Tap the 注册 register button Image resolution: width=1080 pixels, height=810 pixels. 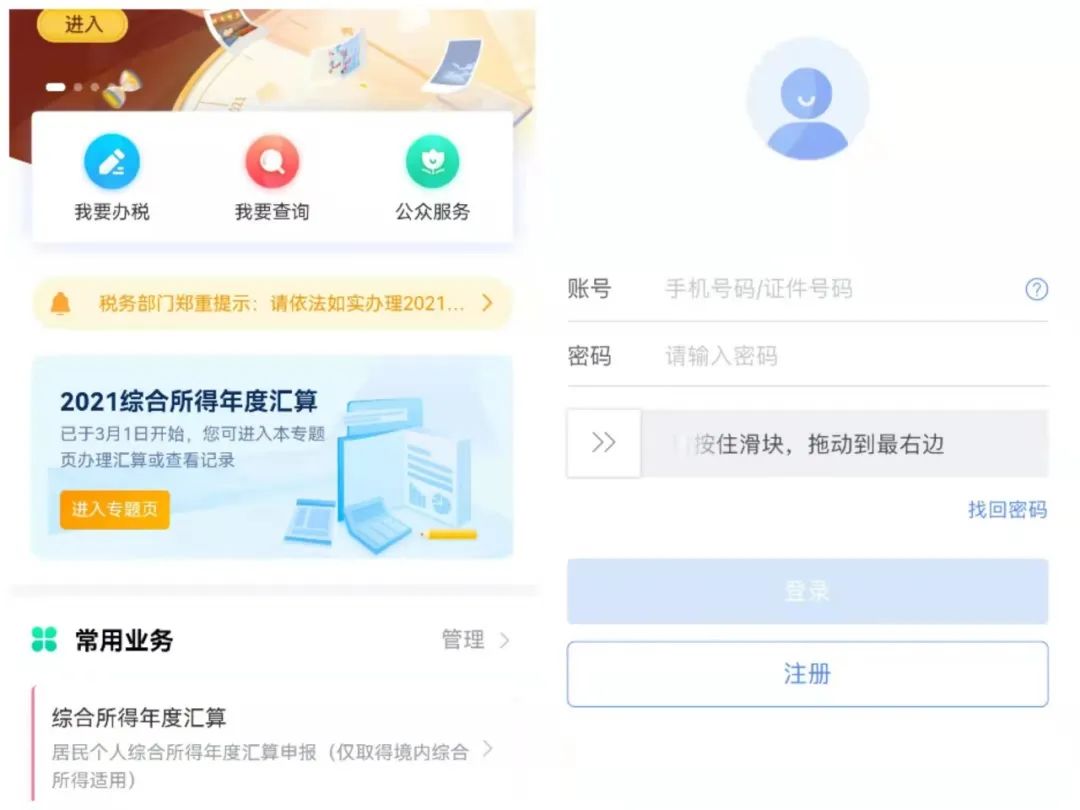click(x=807, y=674)
